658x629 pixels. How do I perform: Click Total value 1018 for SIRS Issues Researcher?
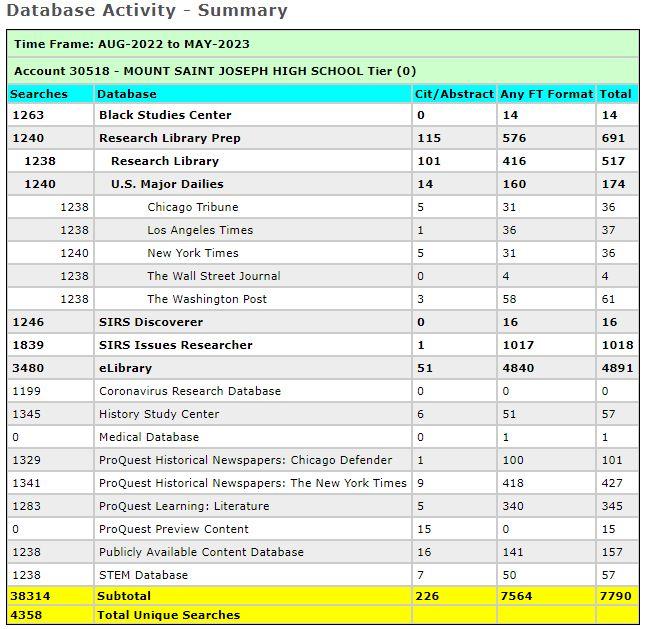coord(617,345)
